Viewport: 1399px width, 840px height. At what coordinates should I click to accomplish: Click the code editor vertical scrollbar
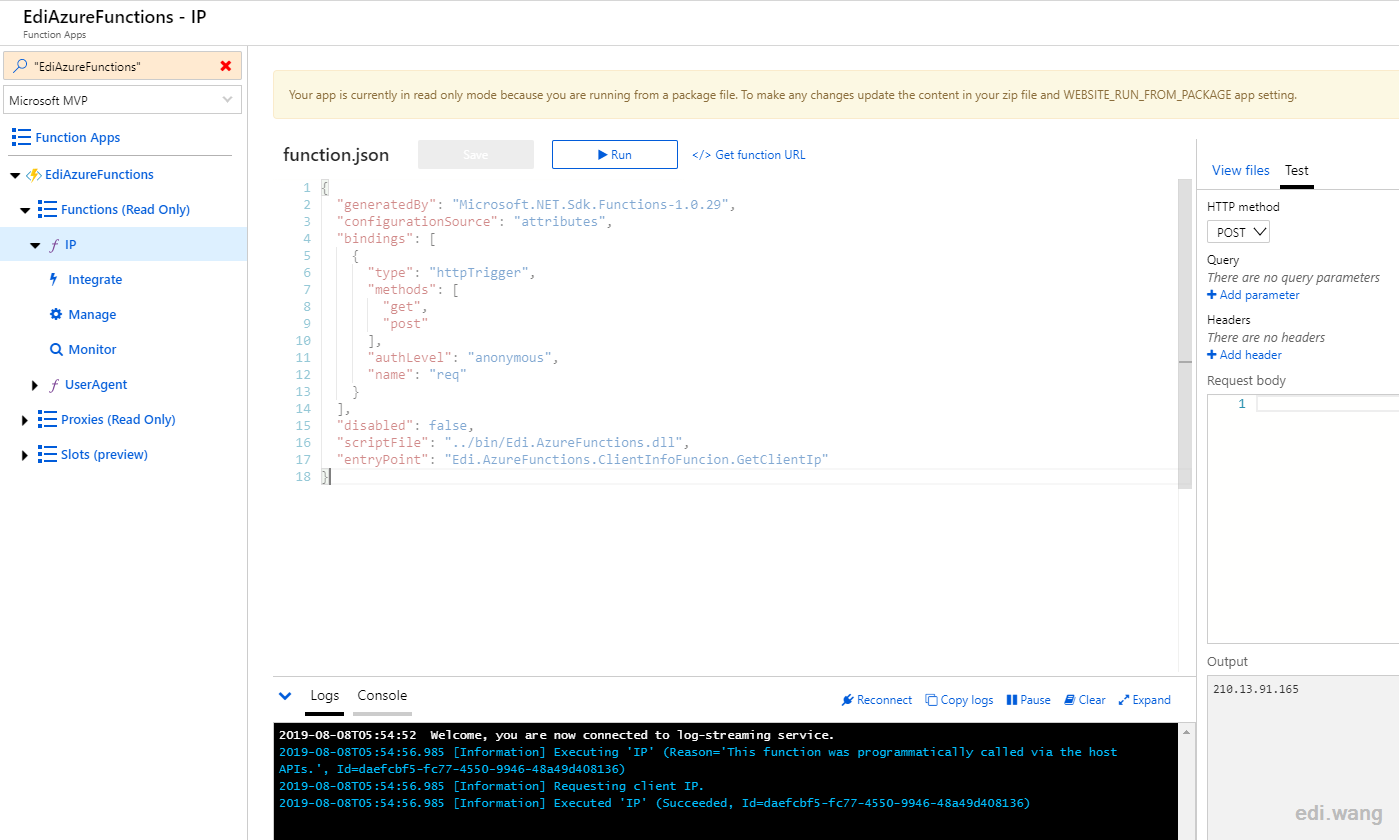point(1185,334)
